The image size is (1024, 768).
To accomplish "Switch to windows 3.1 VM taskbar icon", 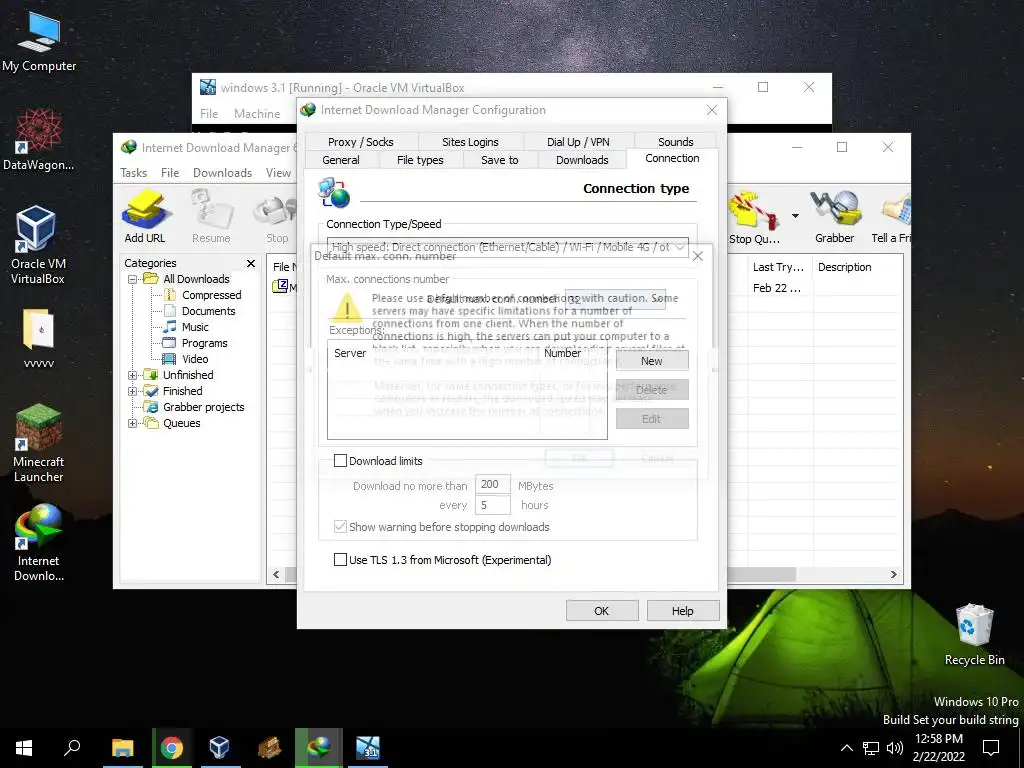I will point(368,748).
